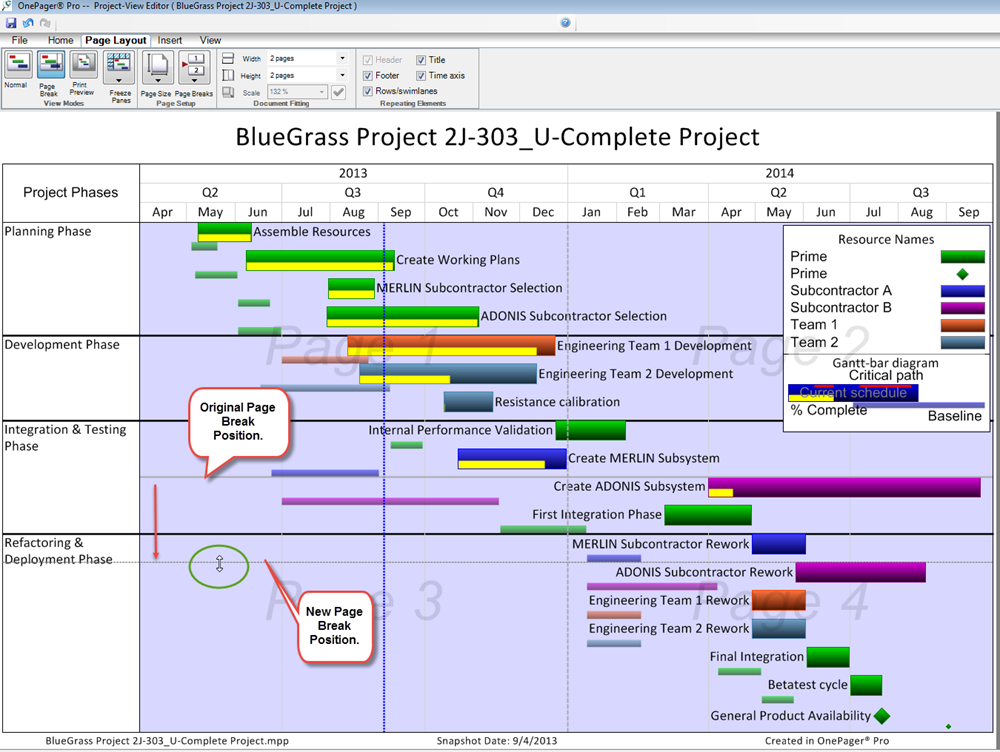The width and height of the screenshot is (1000, 752).
Task: Open the File menu
Action: point(20,40)
